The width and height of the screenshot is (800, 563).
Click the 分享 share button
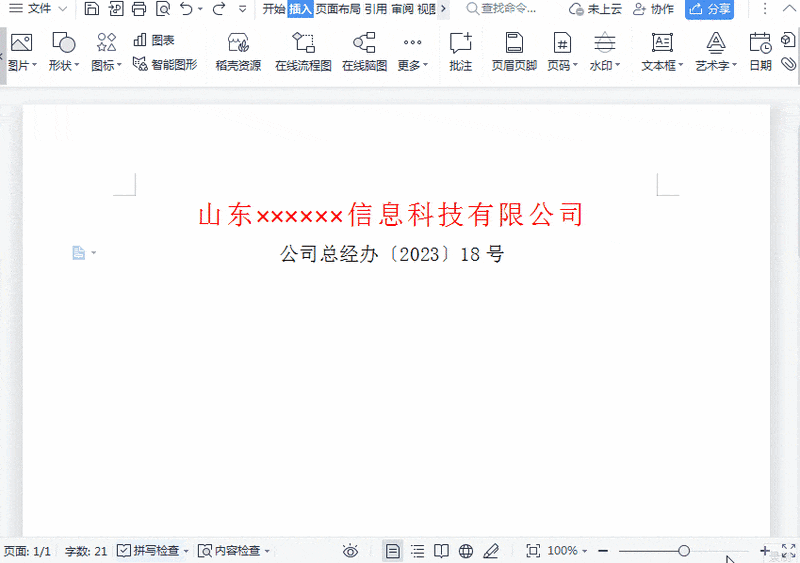coord(709,9)
